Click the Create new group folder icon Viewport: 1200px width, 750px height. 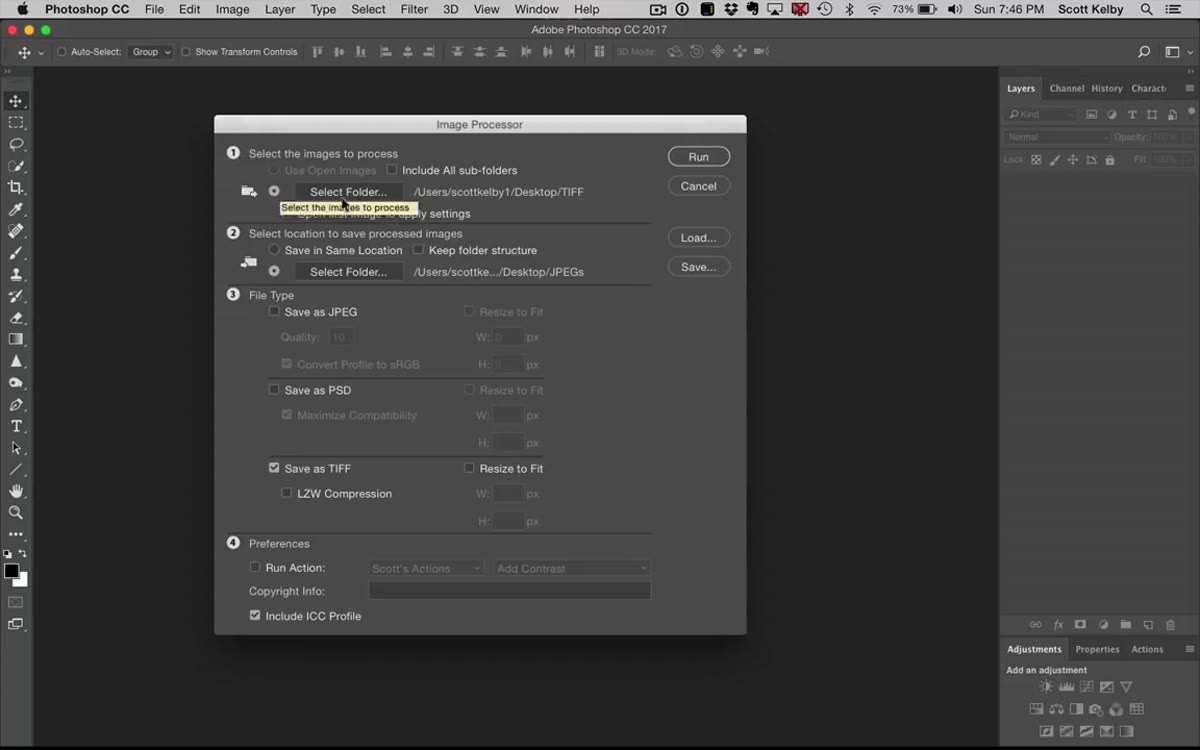[1125, 625]
